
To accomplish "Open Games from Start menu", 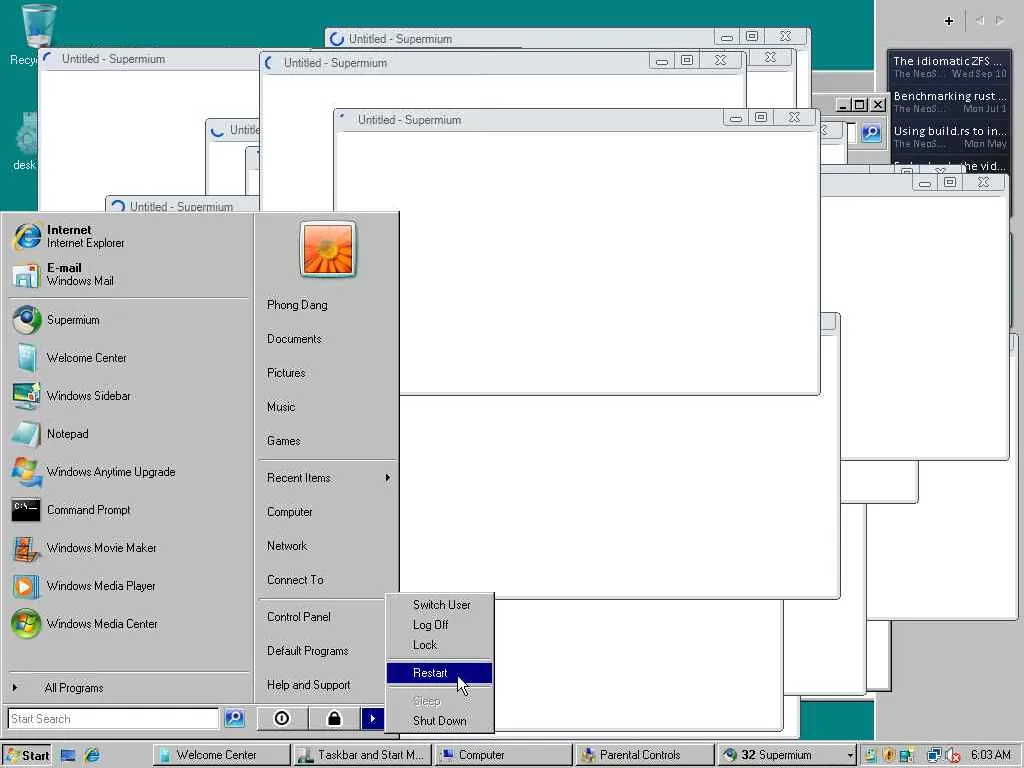I will point(328,441).
